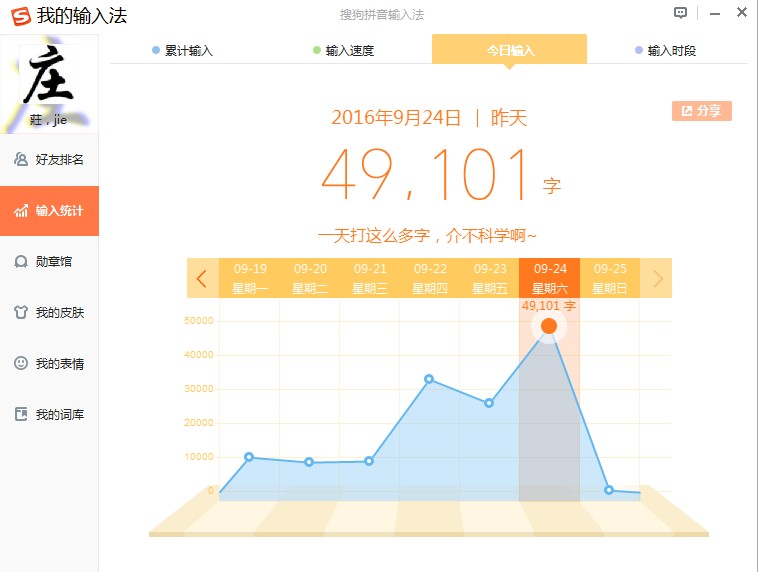Click the 50000 axis label
Screen dimensions: 758x572
pos(199,321)
